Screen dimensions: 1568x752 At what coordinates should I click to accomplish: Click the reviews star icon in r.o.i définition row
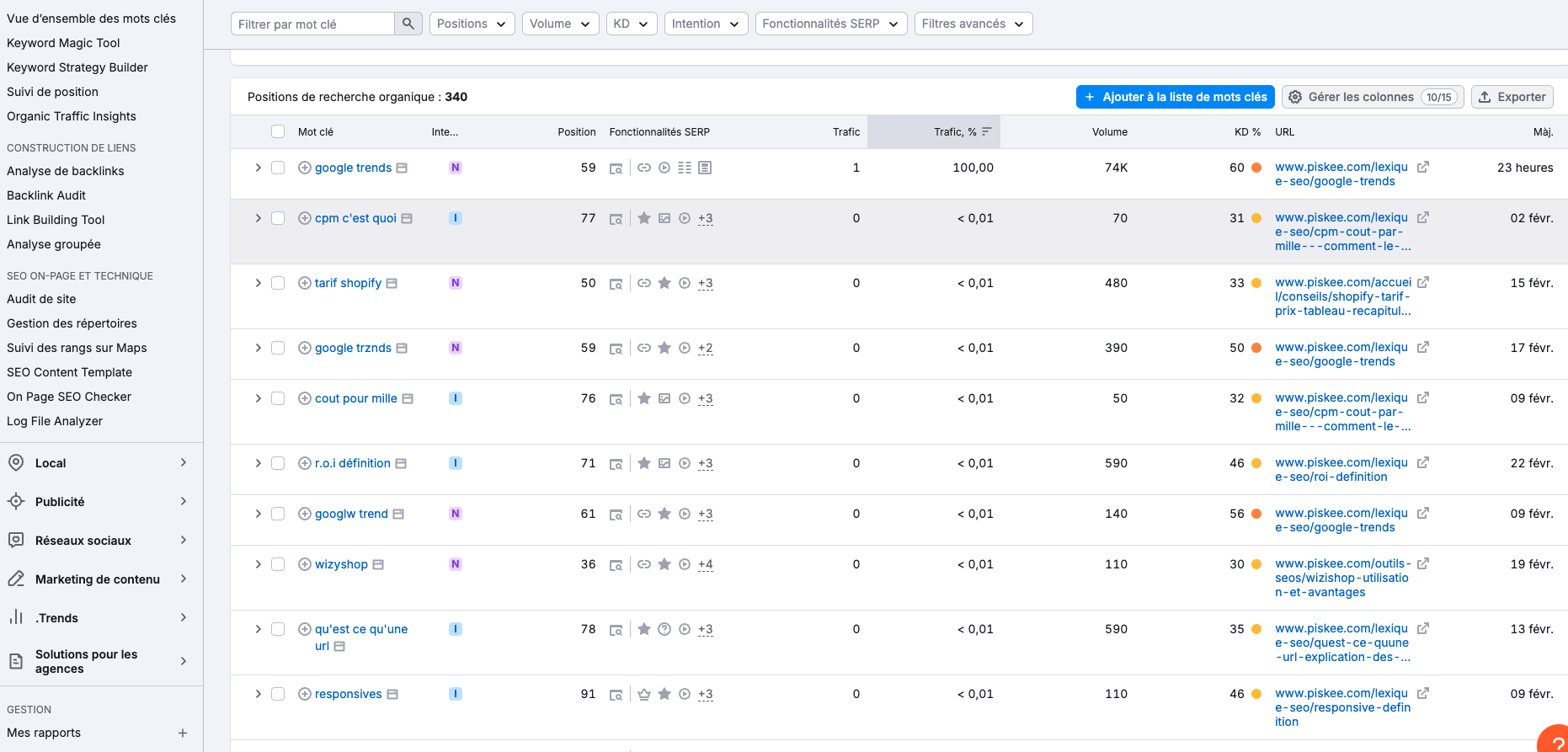click(x=644, y=463)
